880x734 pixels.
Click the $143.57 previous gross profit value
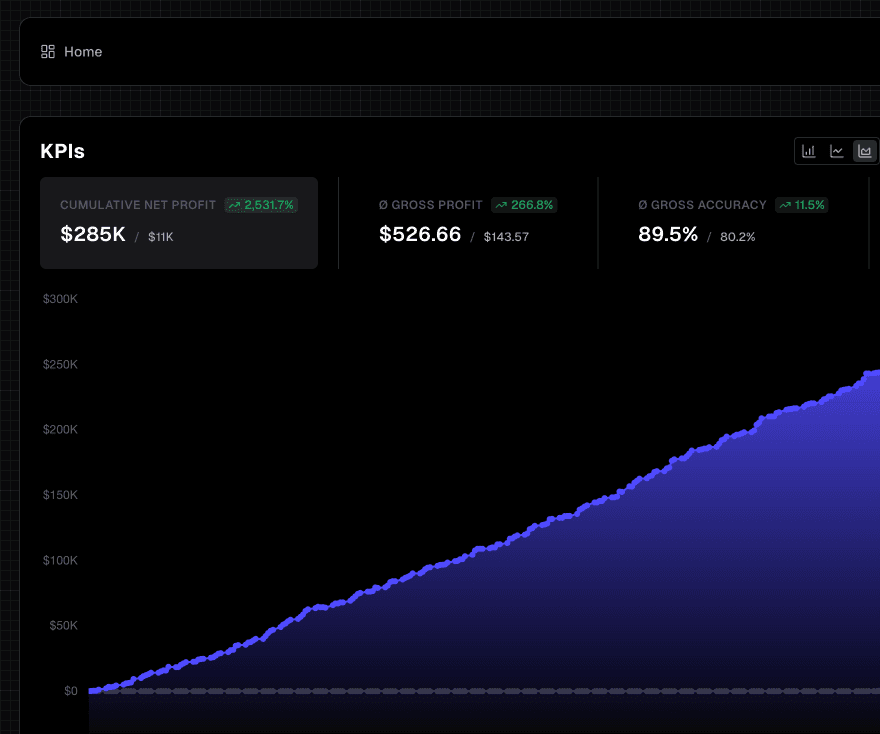click(506, 237)
